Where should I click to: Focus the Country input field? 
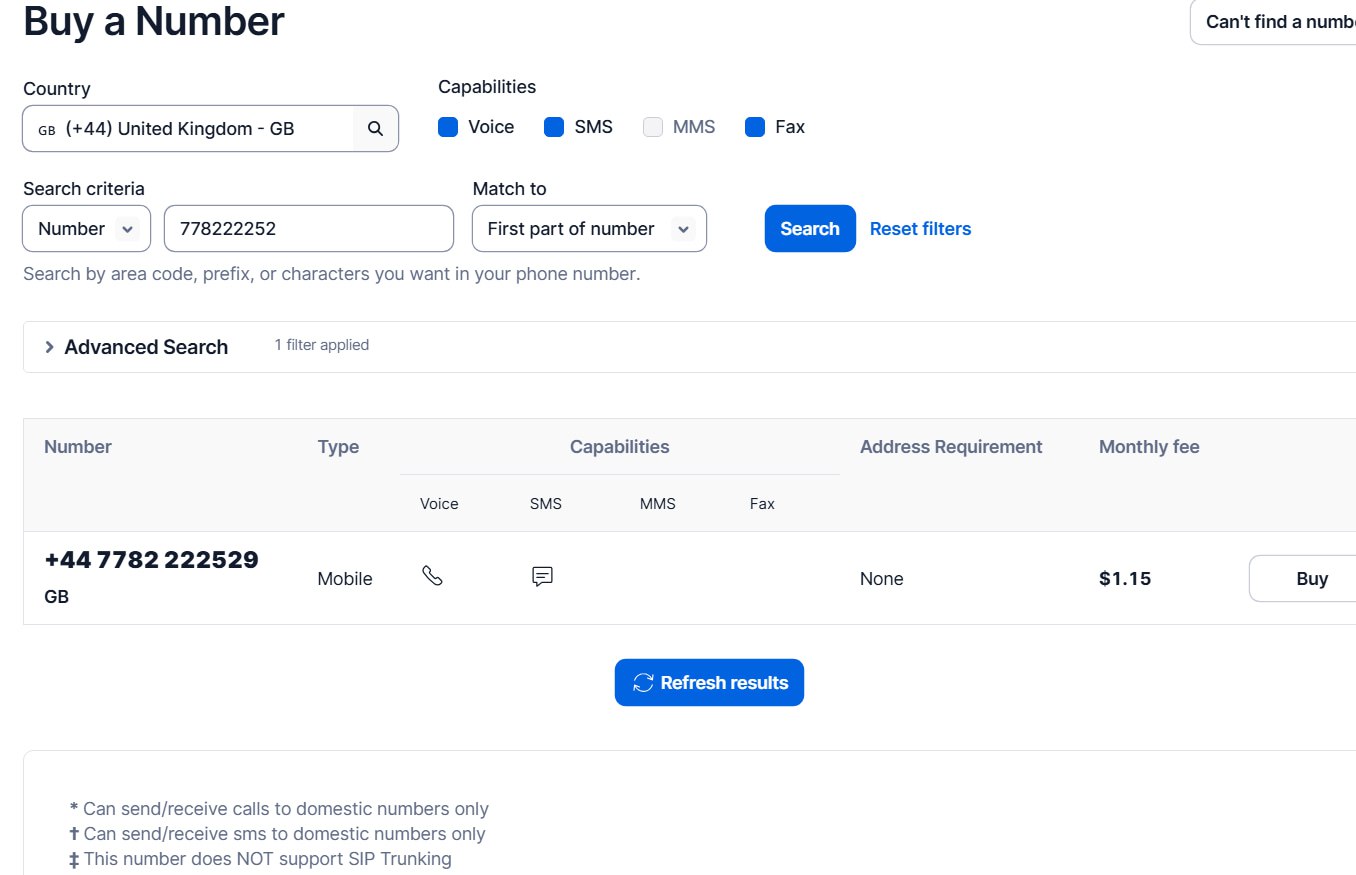click(190, 129)
